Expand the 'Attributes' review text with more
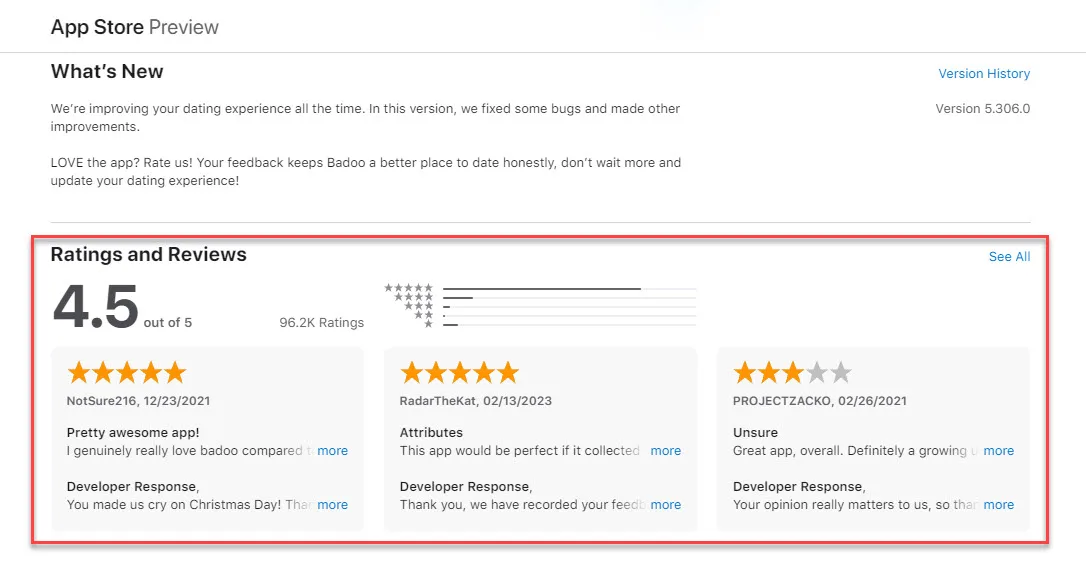Viewport: 1086px width, 561px height. pyautogui.click(x=666, y=451)
